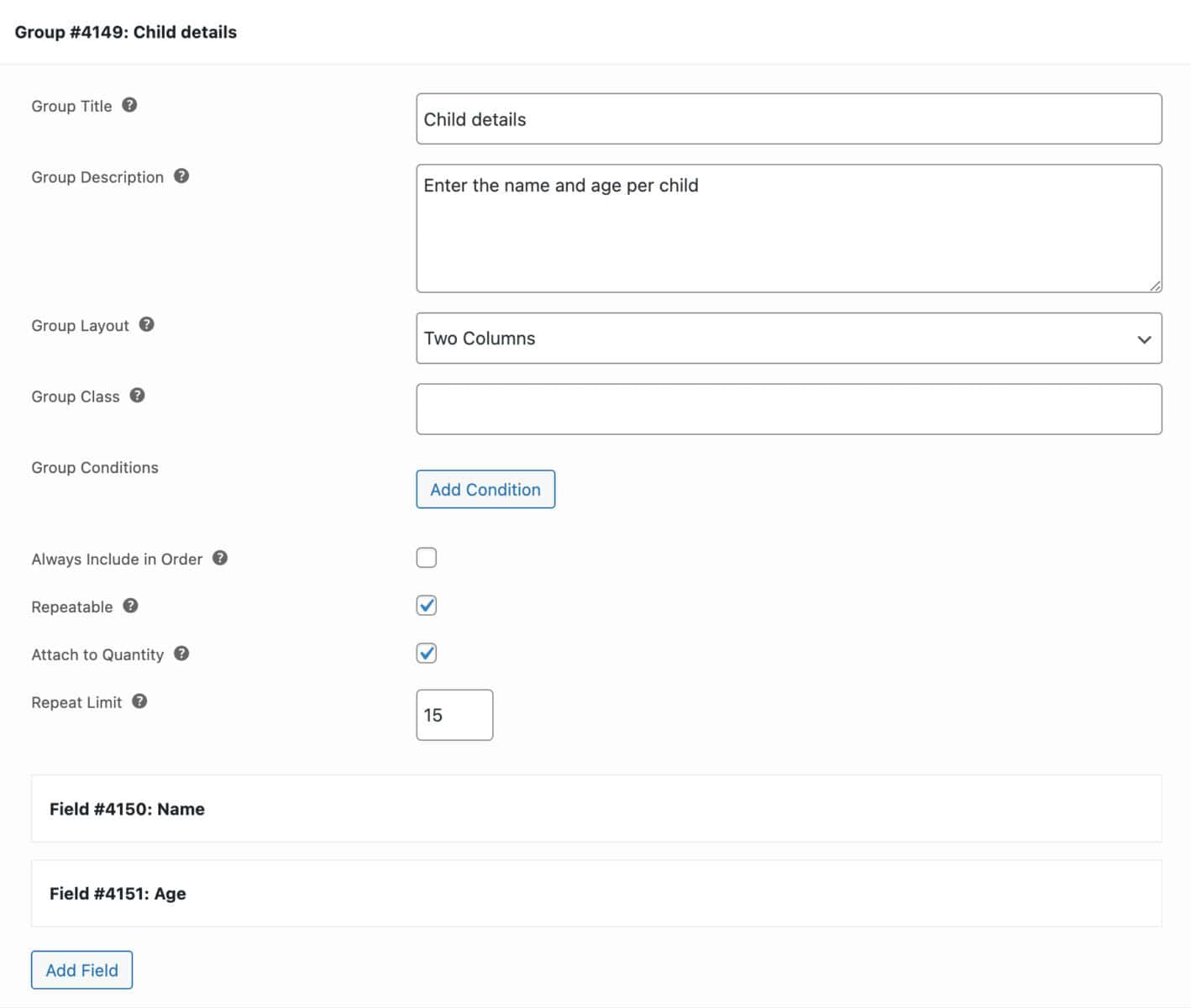Viewport: 1191px width, 1008px height.
Task: Click help icon next to Group Title
Action: 129,105
